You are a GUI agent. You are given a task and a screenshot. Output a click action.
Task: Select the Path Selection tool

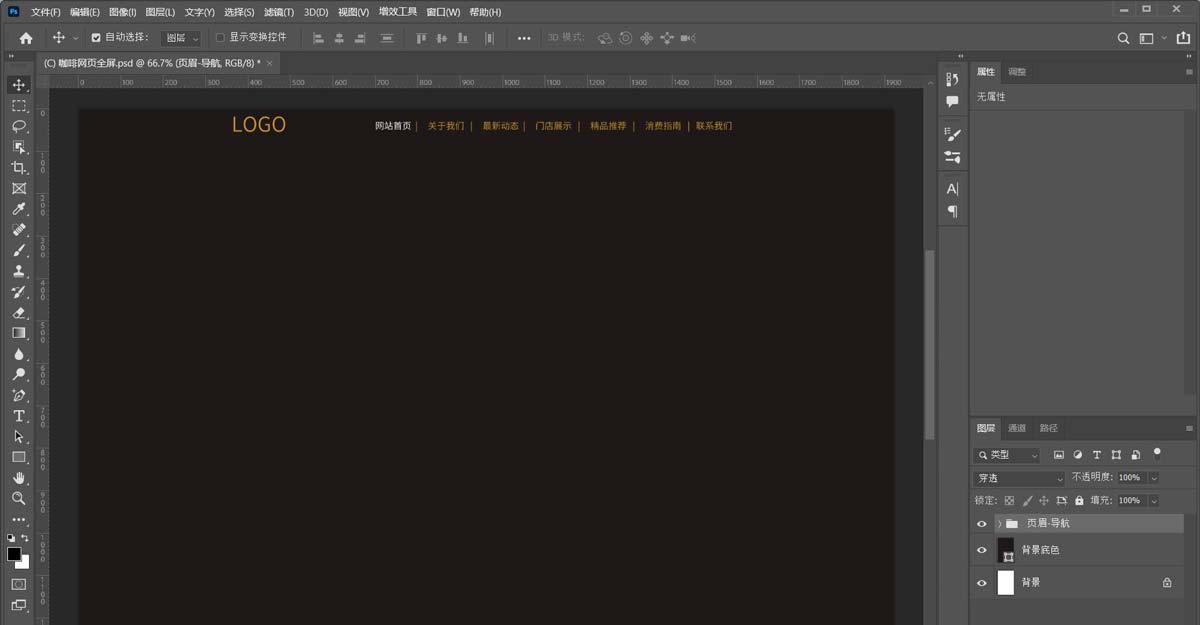(19, 436)
